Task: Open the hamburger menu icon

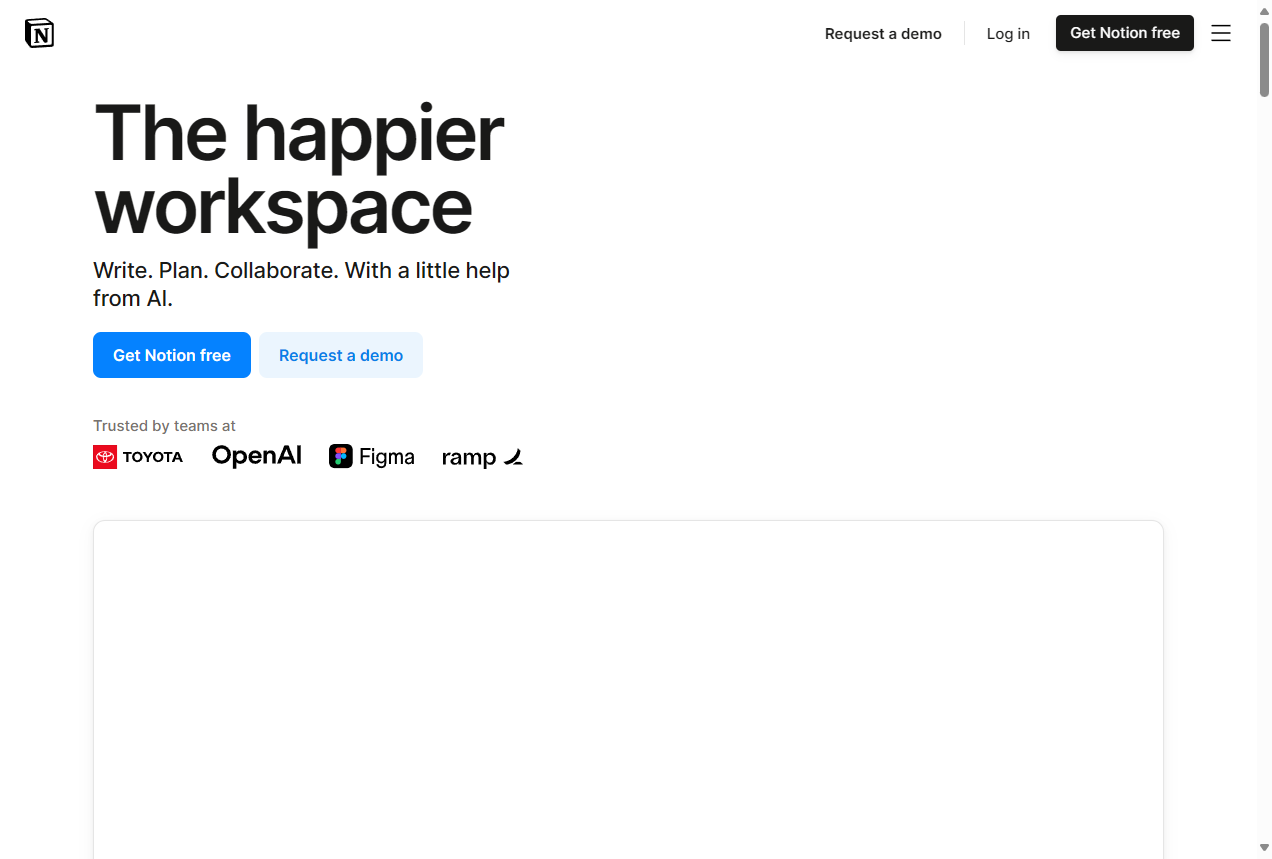Action: coord(1220,33)
